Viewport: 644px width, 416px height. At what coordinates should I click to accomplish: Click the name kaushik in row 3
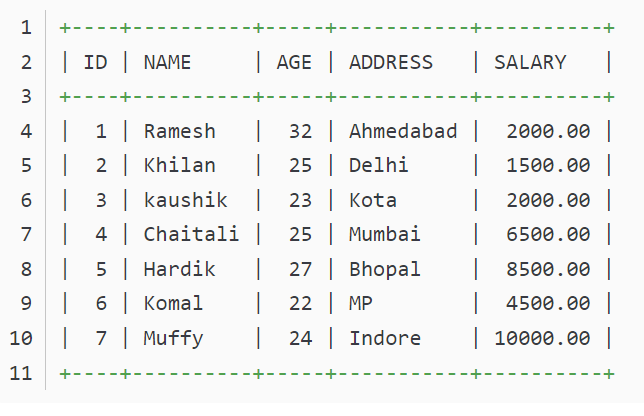click(x=185, y=200)
